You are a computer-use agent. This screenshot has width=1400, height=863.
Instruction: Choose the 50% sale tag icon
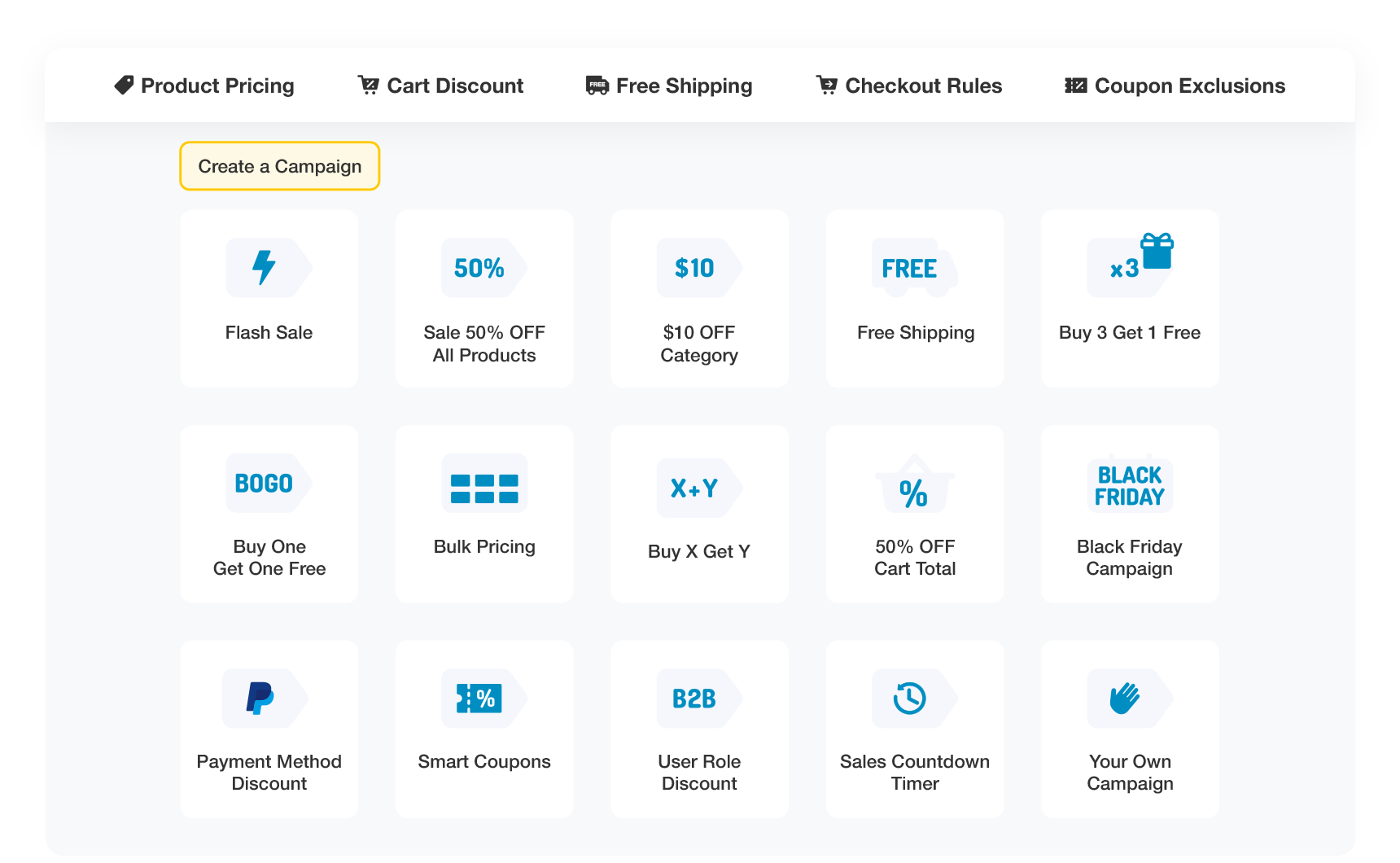click(483, 267)
